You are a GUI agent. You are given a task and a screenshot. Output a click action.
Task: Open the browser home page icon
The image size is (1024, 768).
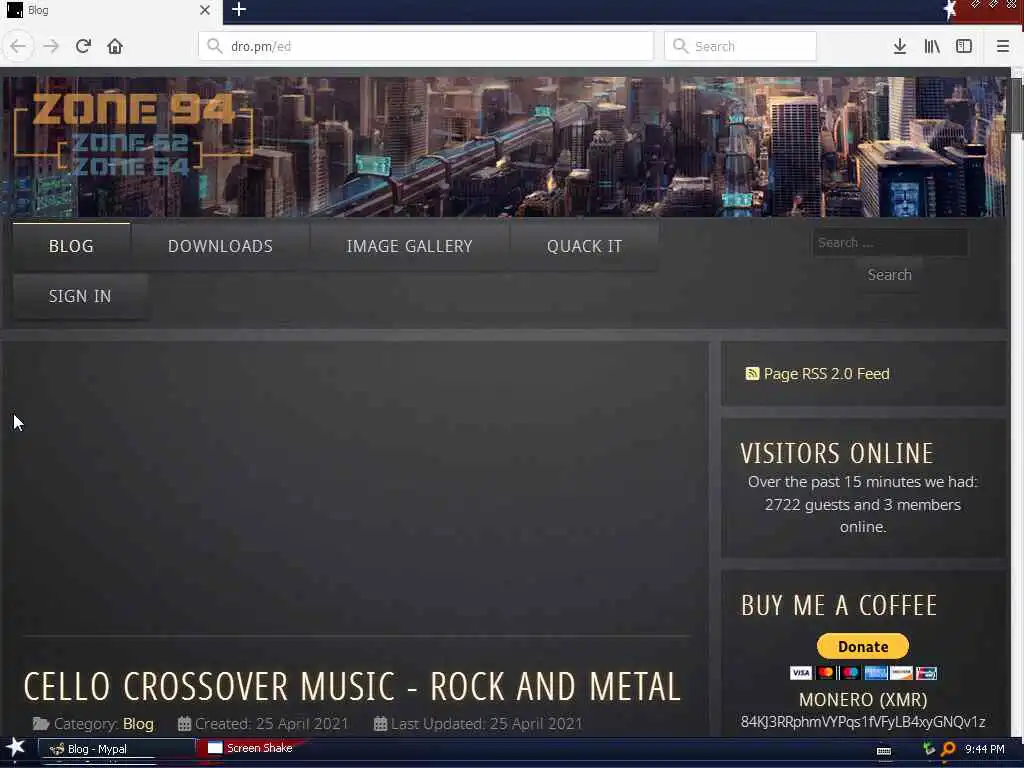click(115, 46)
